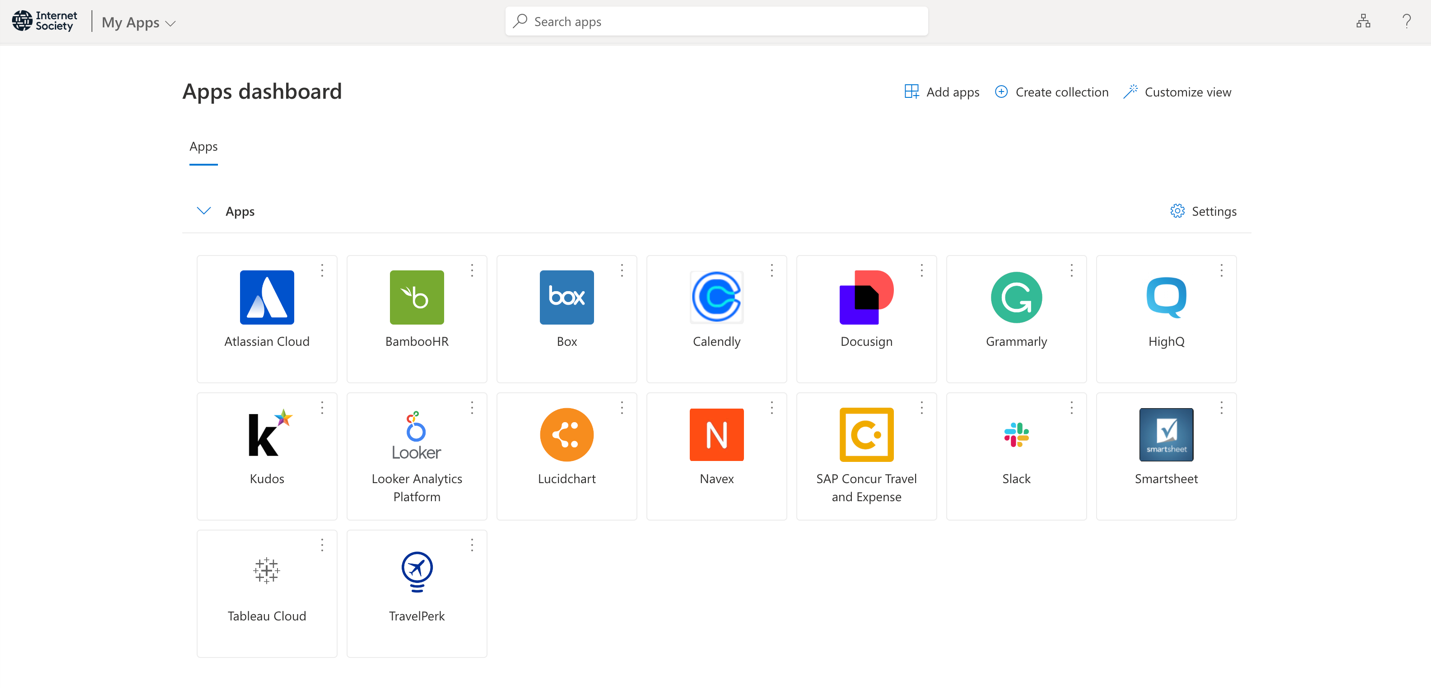
Task: Click the help question mark icon
Action: tap(1406, 21)
